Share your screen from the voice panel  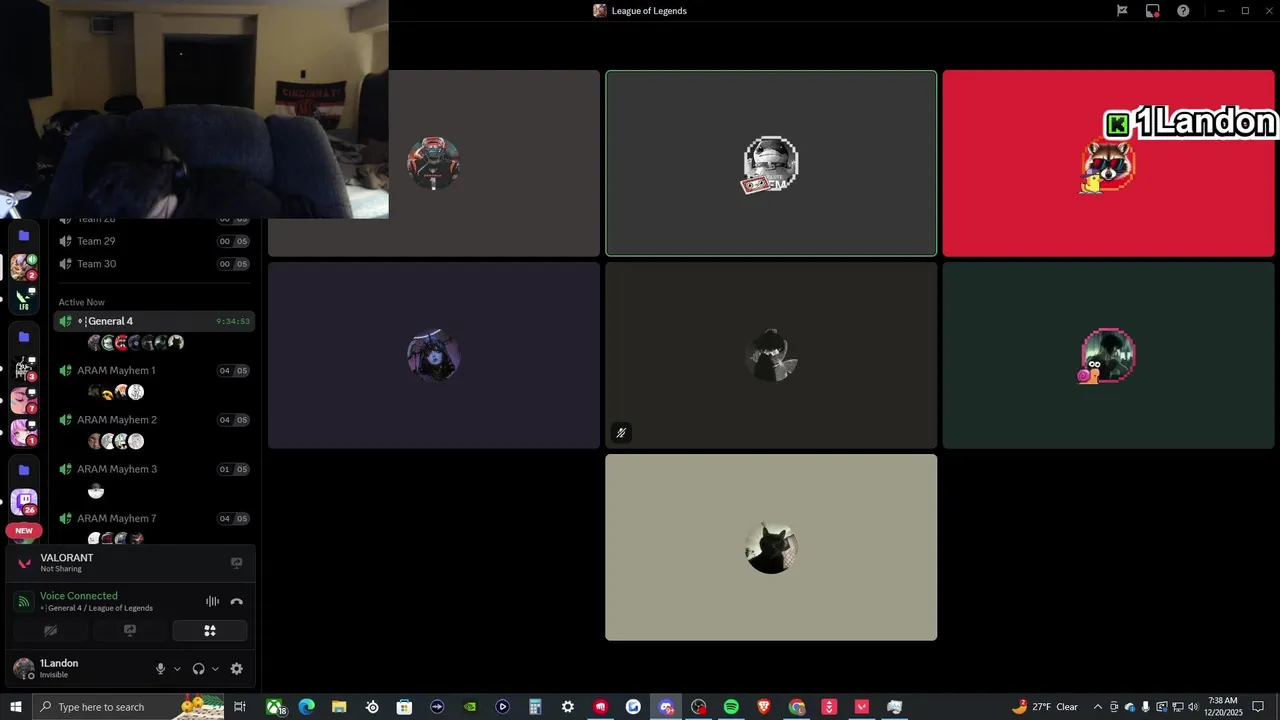pyautogui.click(x=130, y=631)
